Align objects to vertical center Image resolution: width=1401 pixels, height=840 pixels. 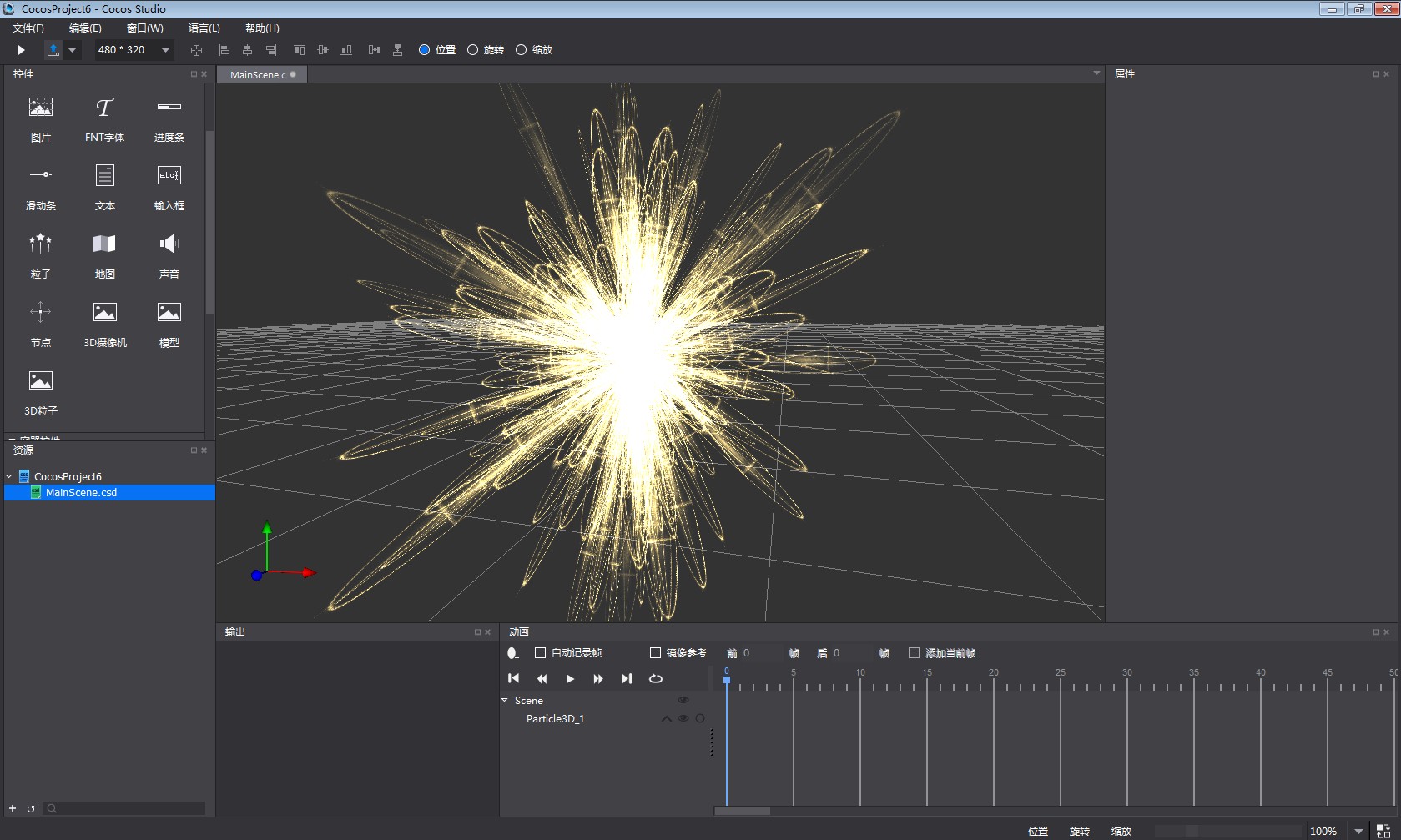coord(323,50)
